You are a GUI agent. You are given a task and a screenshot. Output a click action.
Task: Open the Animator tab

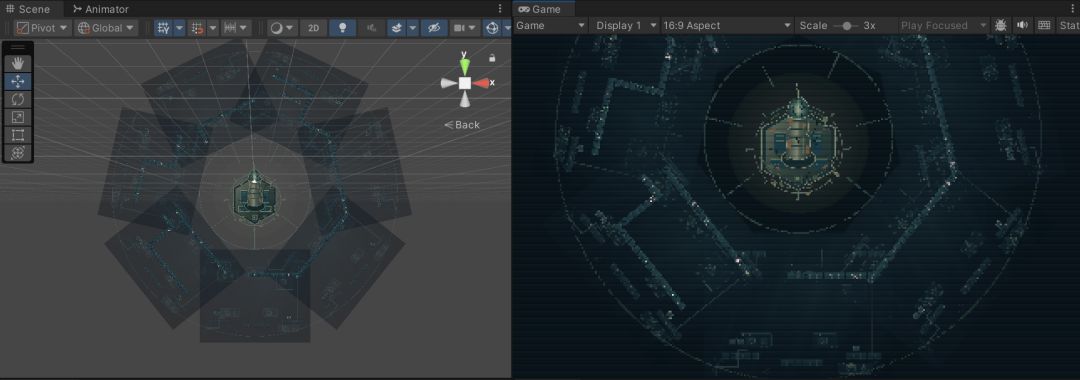tap(101, 9)
